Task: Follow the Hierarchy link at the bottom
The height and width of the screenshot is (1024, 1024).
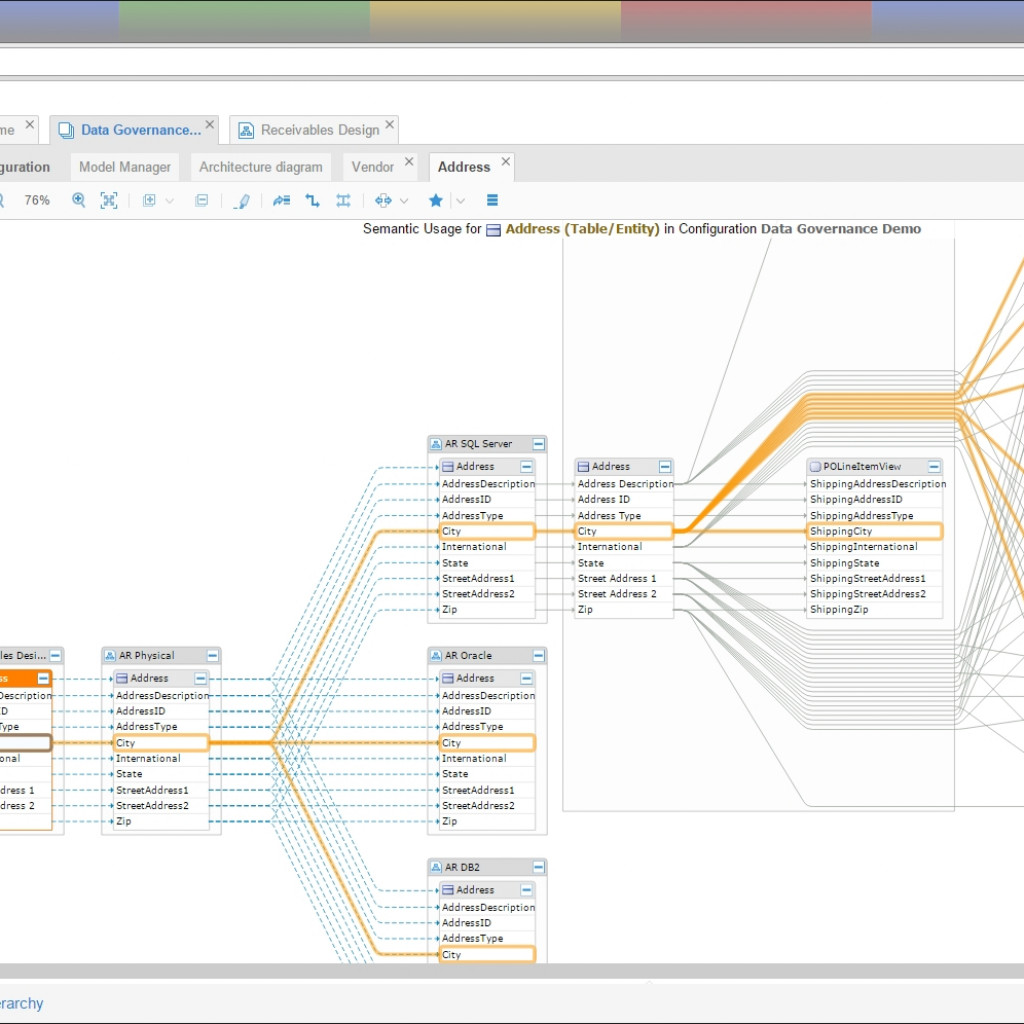Action: click(22, 1003)
